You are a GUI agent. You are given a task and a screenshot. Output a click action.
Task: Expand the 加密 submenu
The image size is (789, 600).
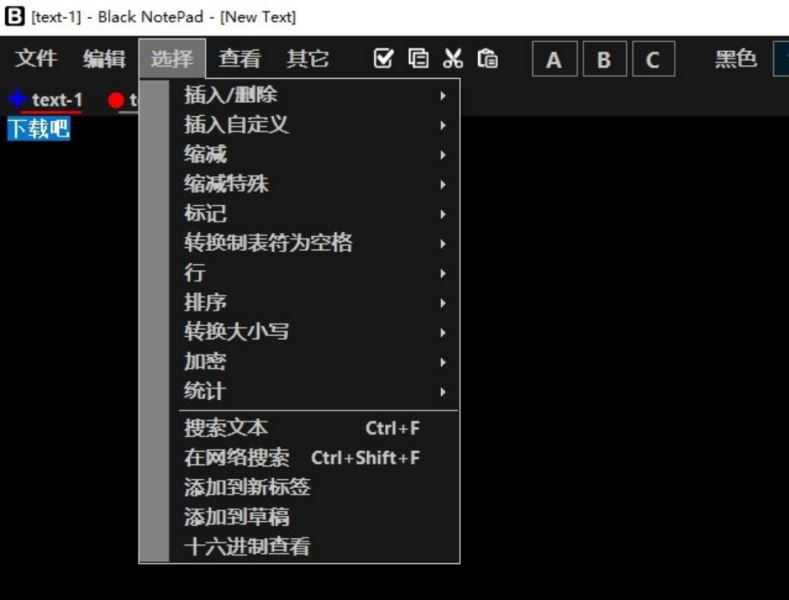tap(314, 362)
